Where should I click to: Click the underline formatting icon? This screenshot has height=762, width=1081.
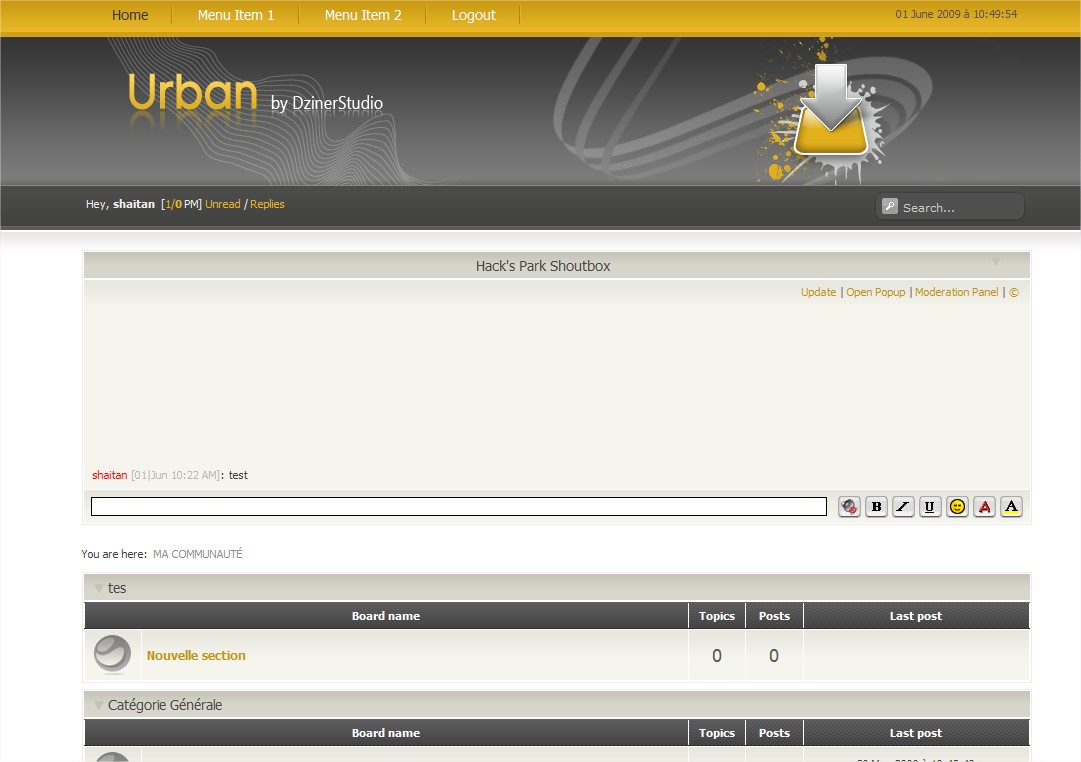tap(930, 507)
